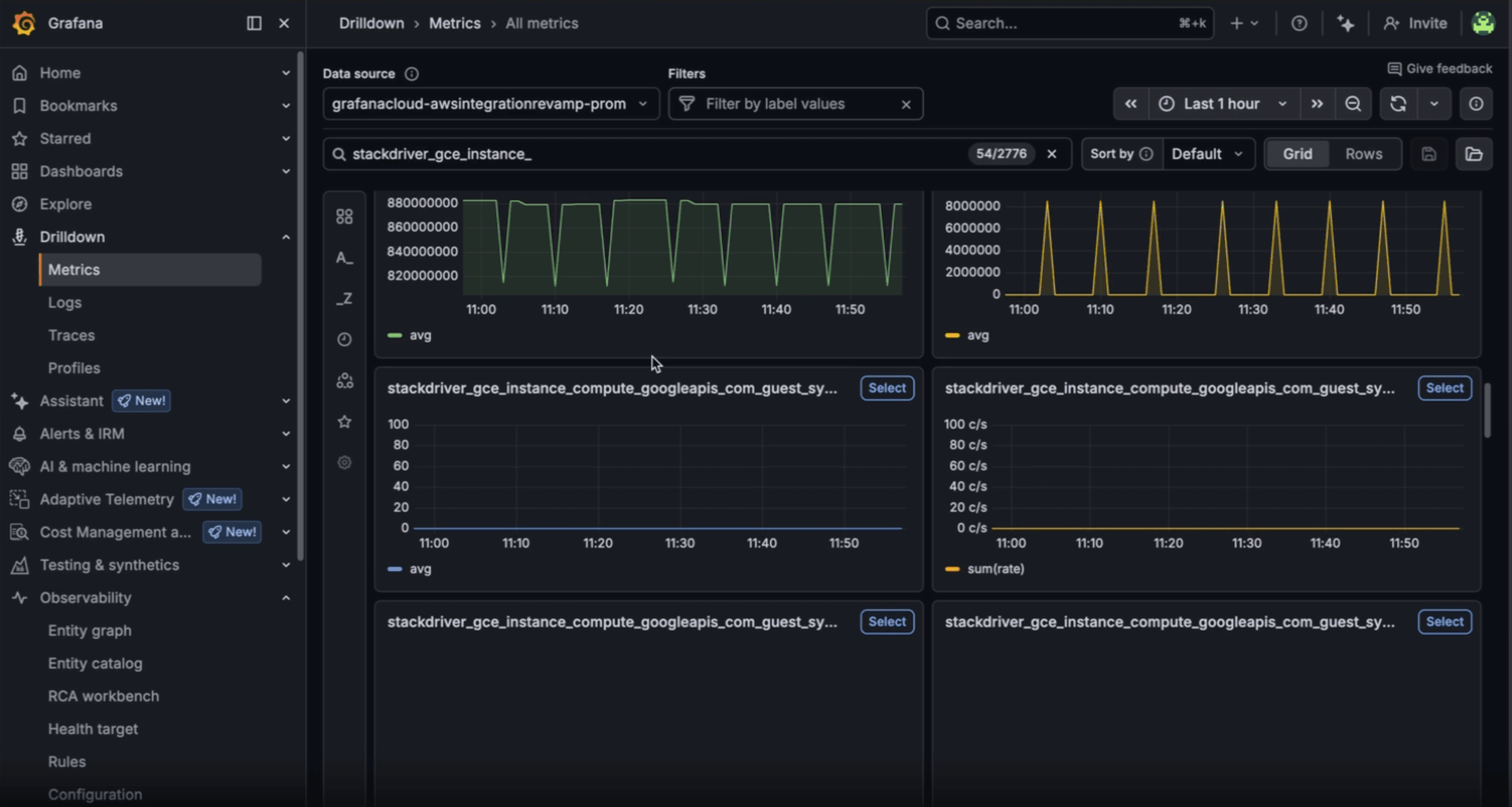Open Entity graph page
The image size is (1512, 807).
(90, 631)
